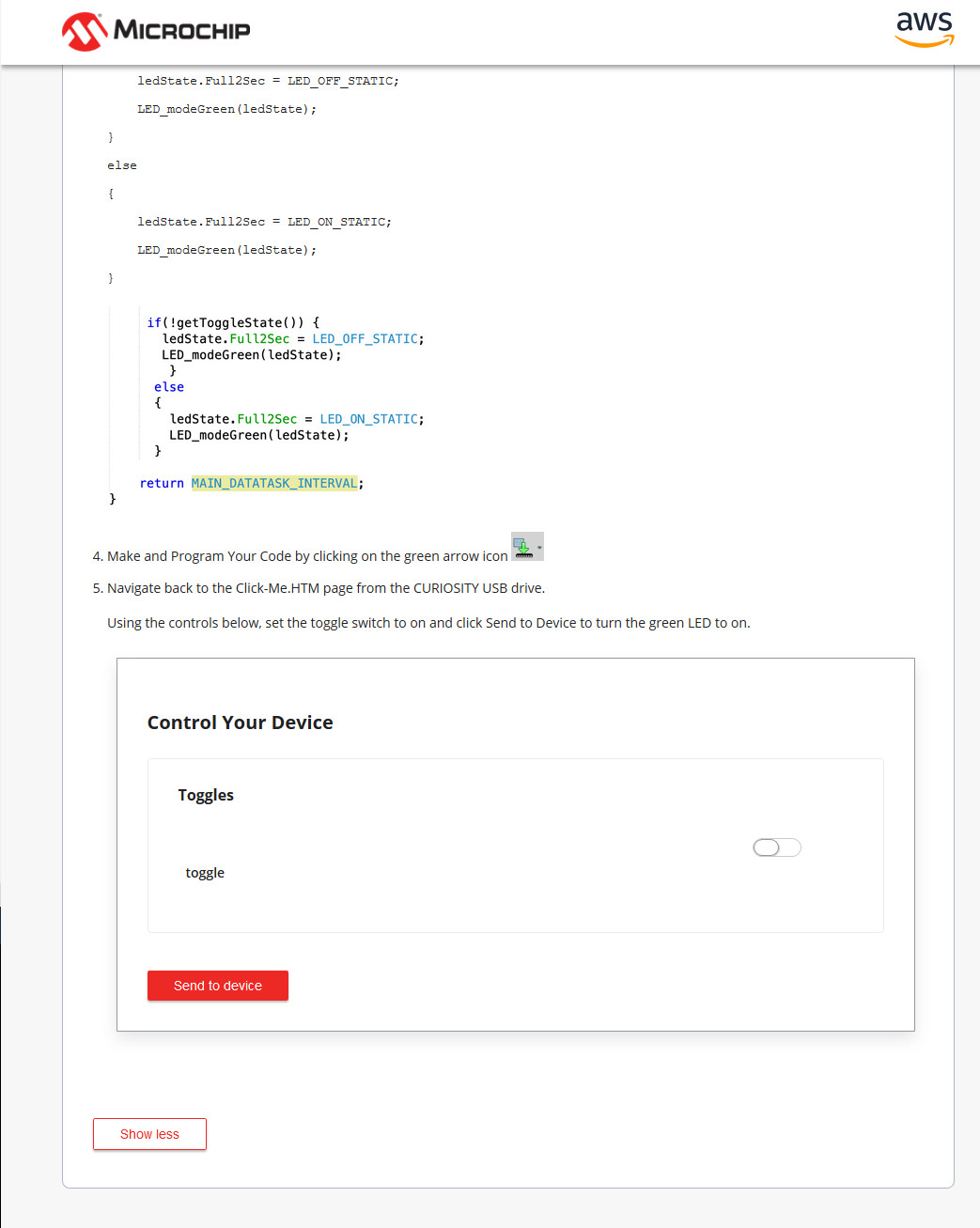
Task: Turn on the toggle switch
Action: [x=776, y=847]
